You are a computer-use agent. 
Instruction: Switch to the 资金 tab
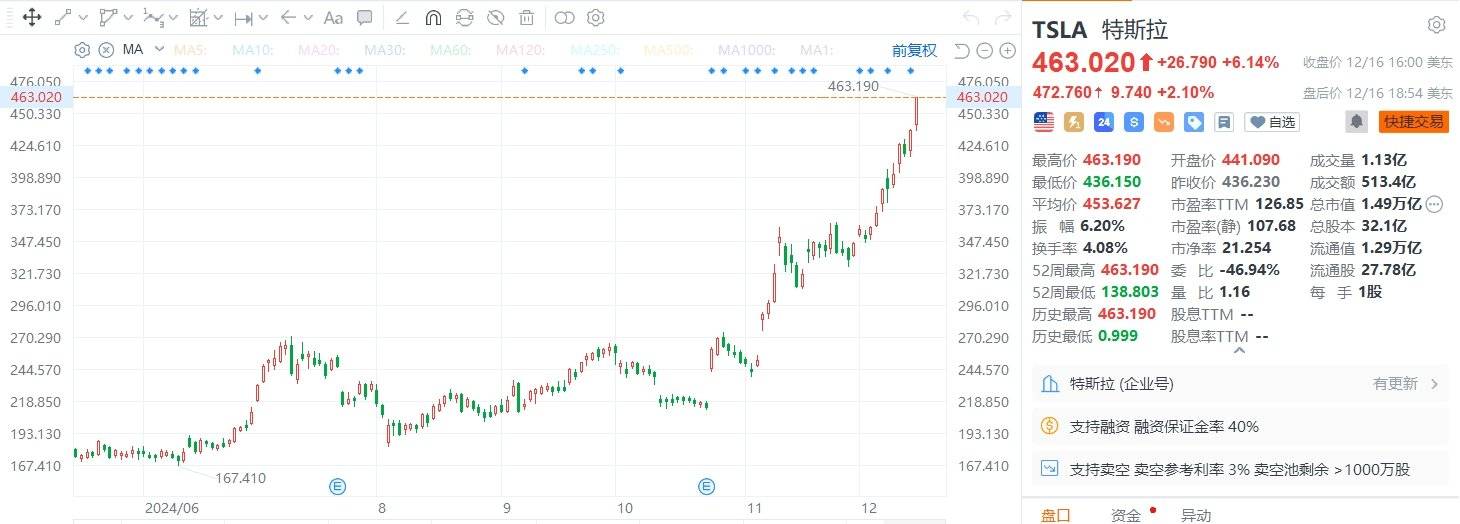pos(1126,515)
